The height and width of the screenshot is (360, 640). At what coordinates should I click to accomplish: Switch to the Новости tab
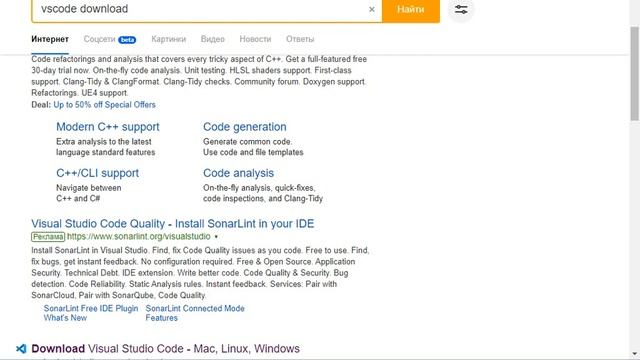pos(255,39)
